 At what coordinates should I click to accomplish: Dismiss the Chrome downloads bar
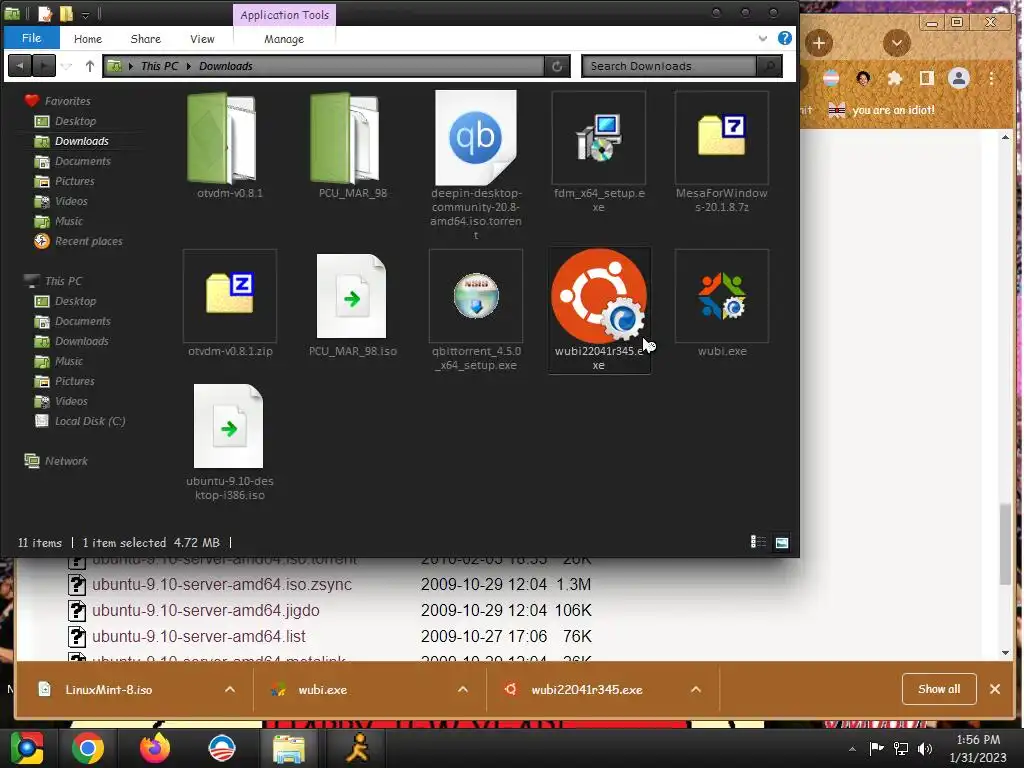995,689
